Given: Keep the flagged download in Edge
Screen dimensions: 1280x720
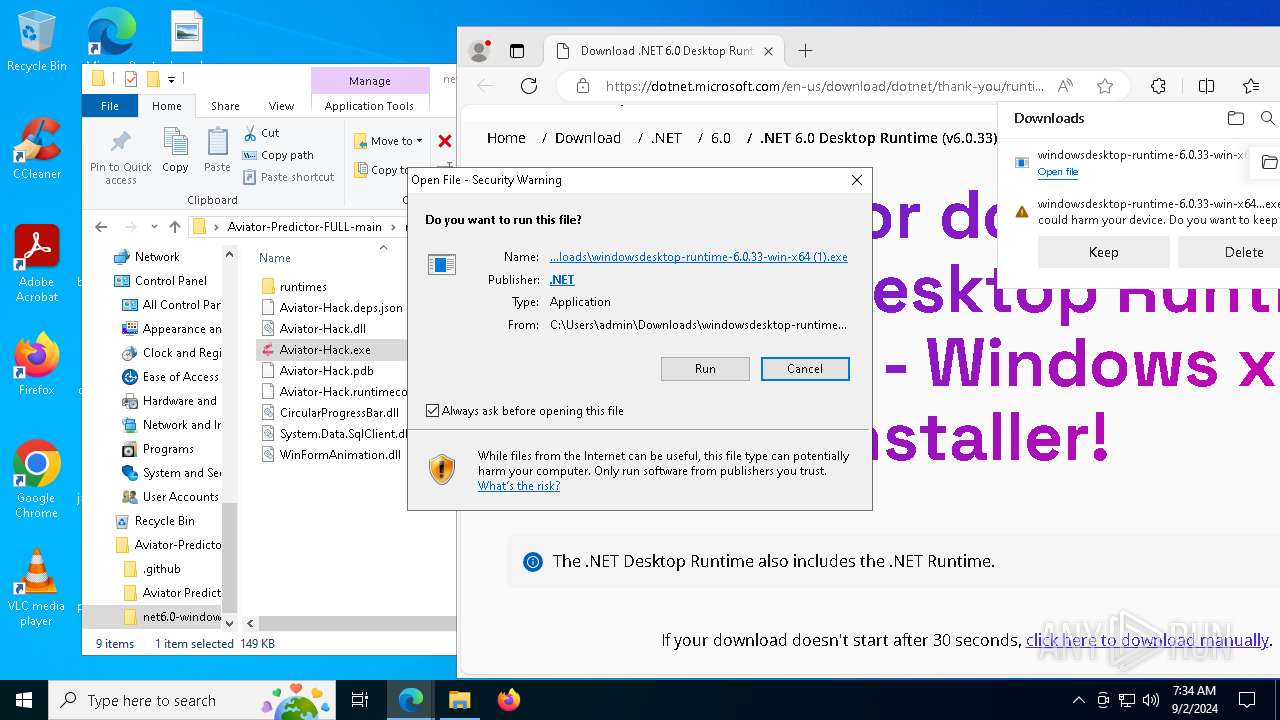Looking at the screenshot, I should 1103,252.
